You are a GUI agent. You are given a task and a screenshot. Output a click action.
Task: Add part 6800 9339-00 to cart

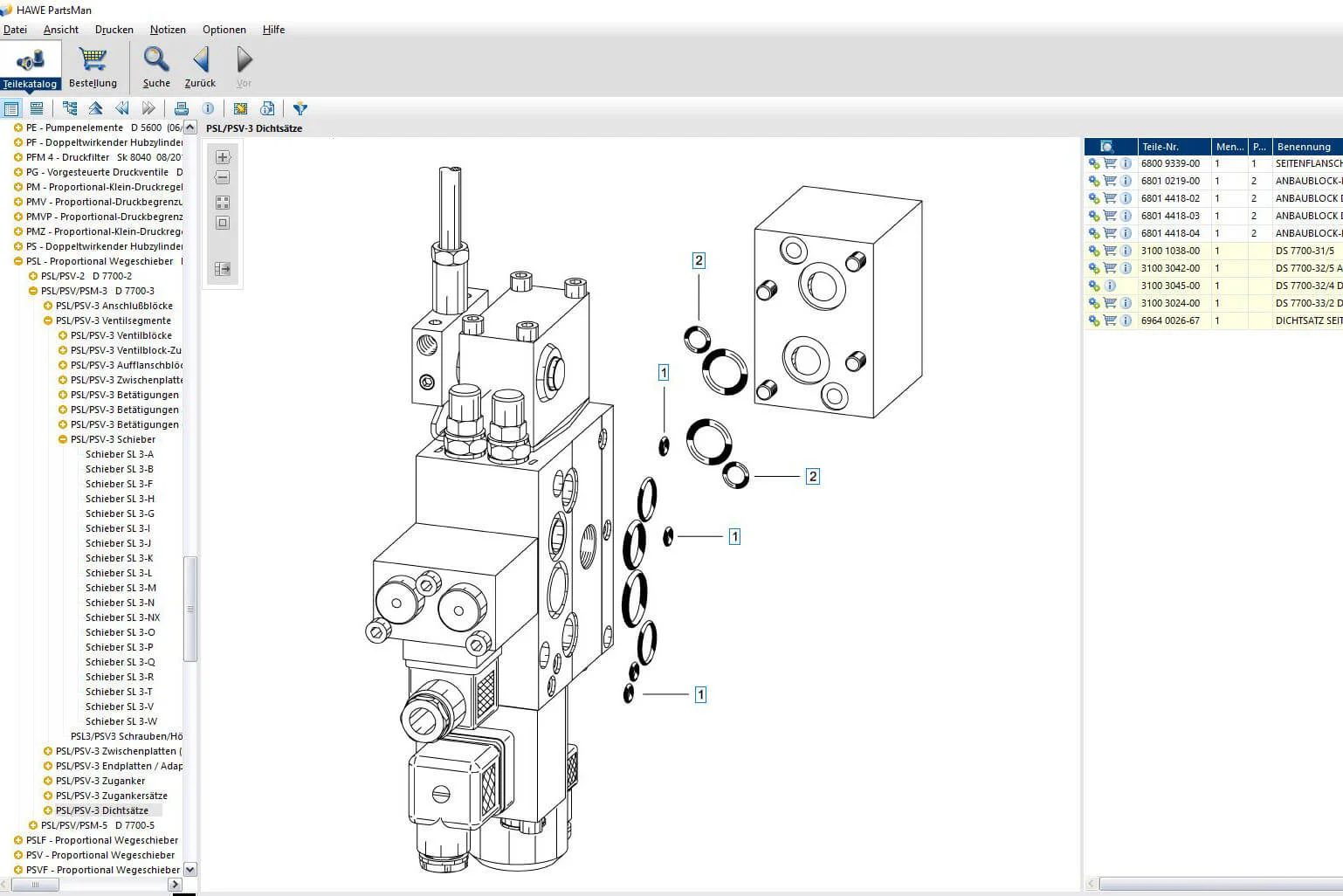(x=1110, y=163)
